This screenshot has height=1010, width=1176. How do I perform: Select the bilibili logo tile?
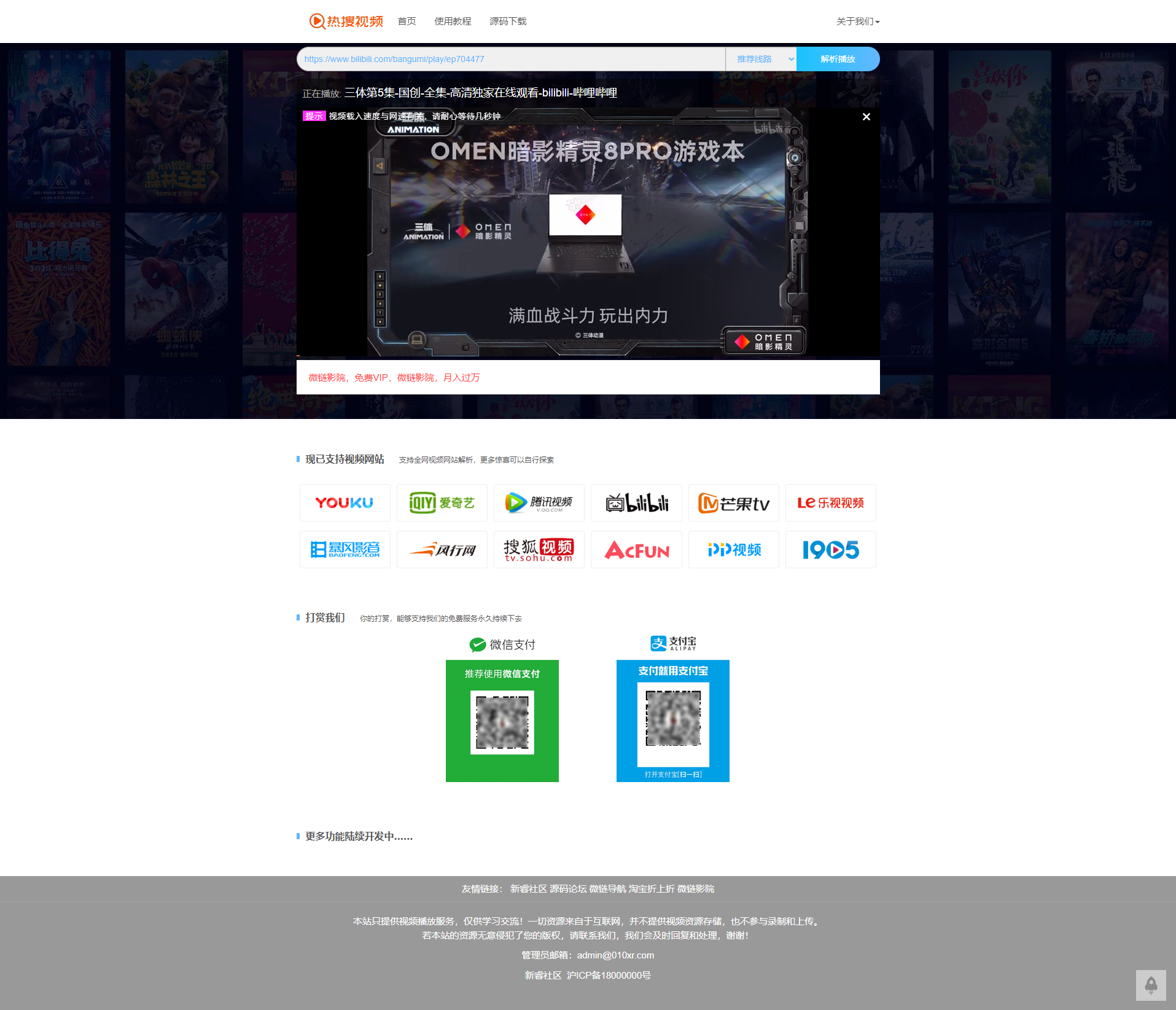[636, 503]
